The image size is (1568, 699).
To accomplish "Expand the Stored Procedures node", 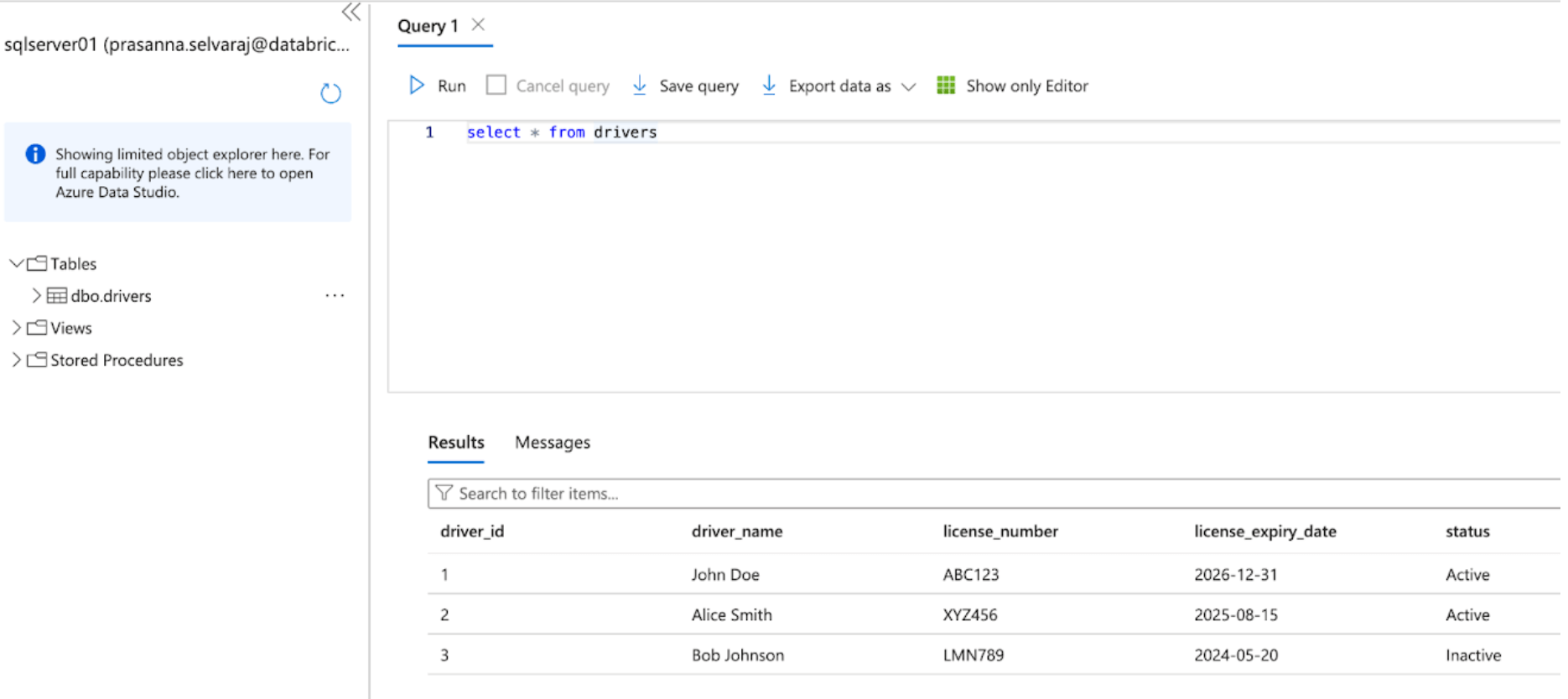I will coord(16,360).
